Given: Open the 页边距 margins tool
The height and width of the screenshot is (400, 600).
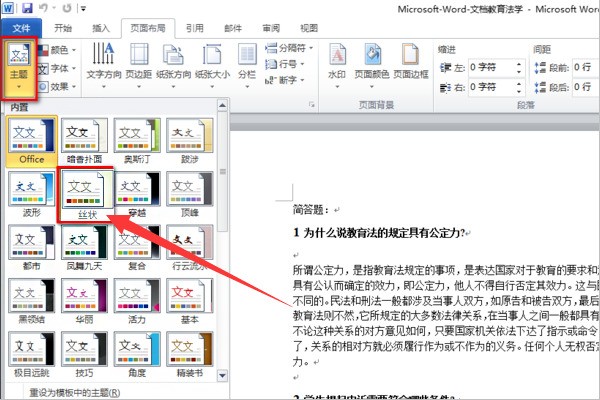Looking at the screenshot, I should pyautogui.click(x=139, y=58).
